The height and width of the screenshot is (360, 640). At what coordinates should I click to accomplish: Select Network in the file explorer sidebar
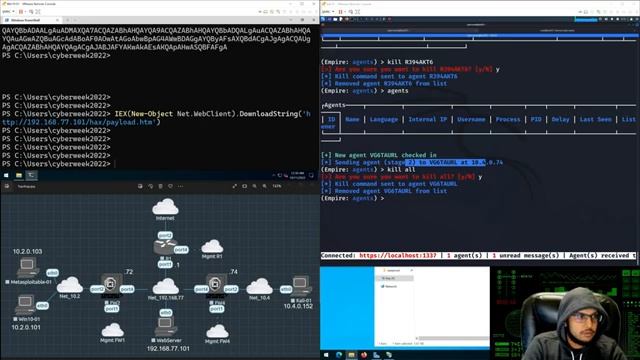391,287
